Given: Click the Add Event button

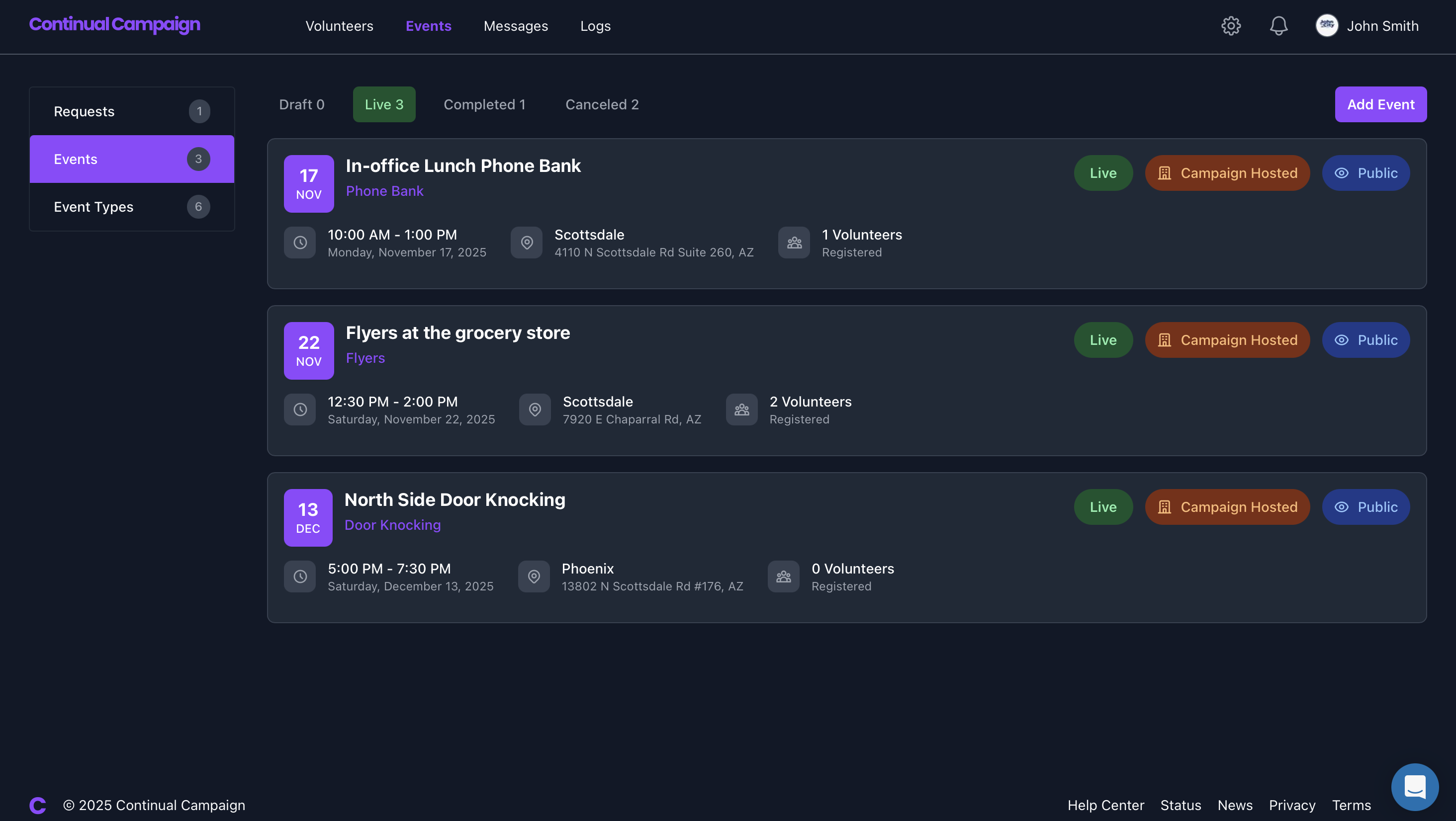Looking at the screenshot, I should [x=1381, y=104].
